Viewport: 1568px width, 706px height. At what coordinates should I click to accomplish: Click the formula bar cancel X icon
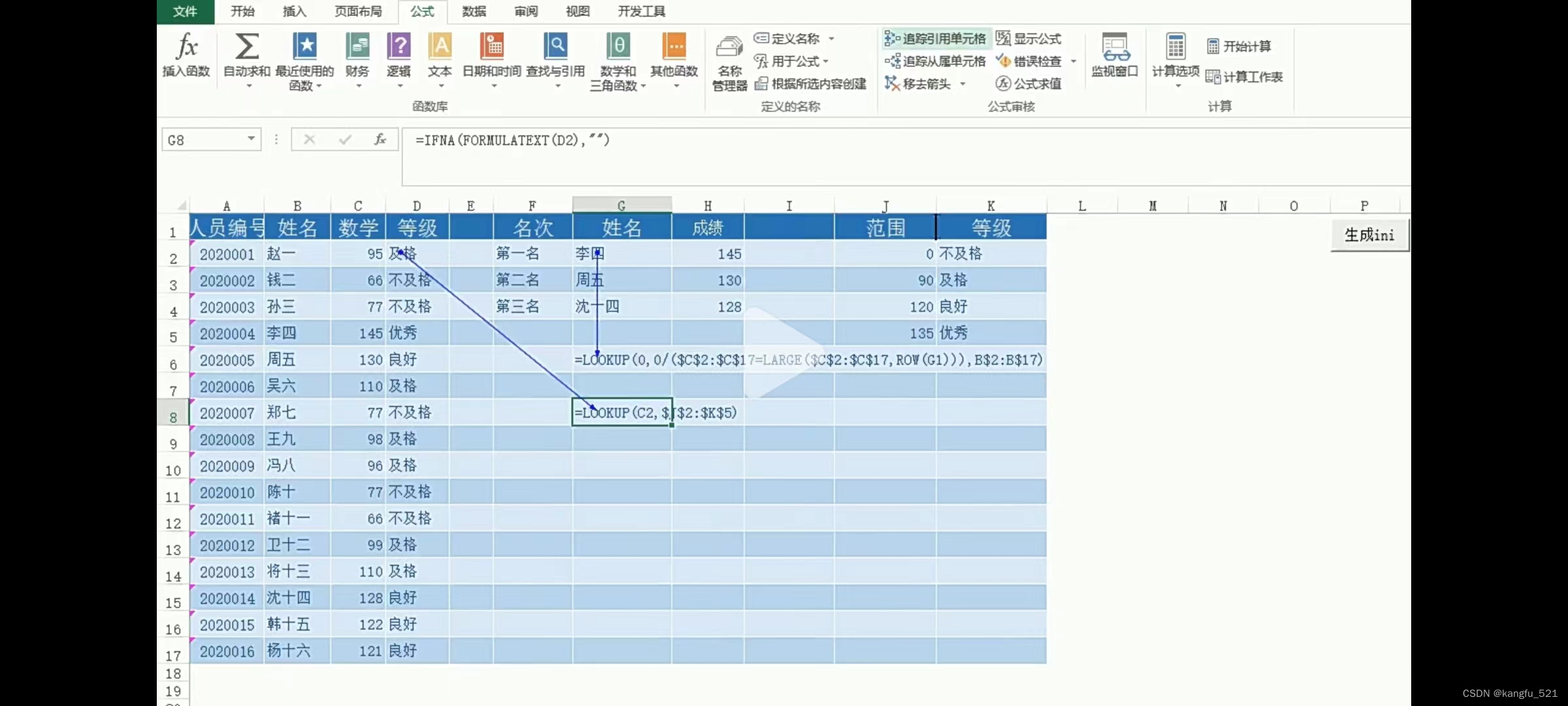click(310, 139)
